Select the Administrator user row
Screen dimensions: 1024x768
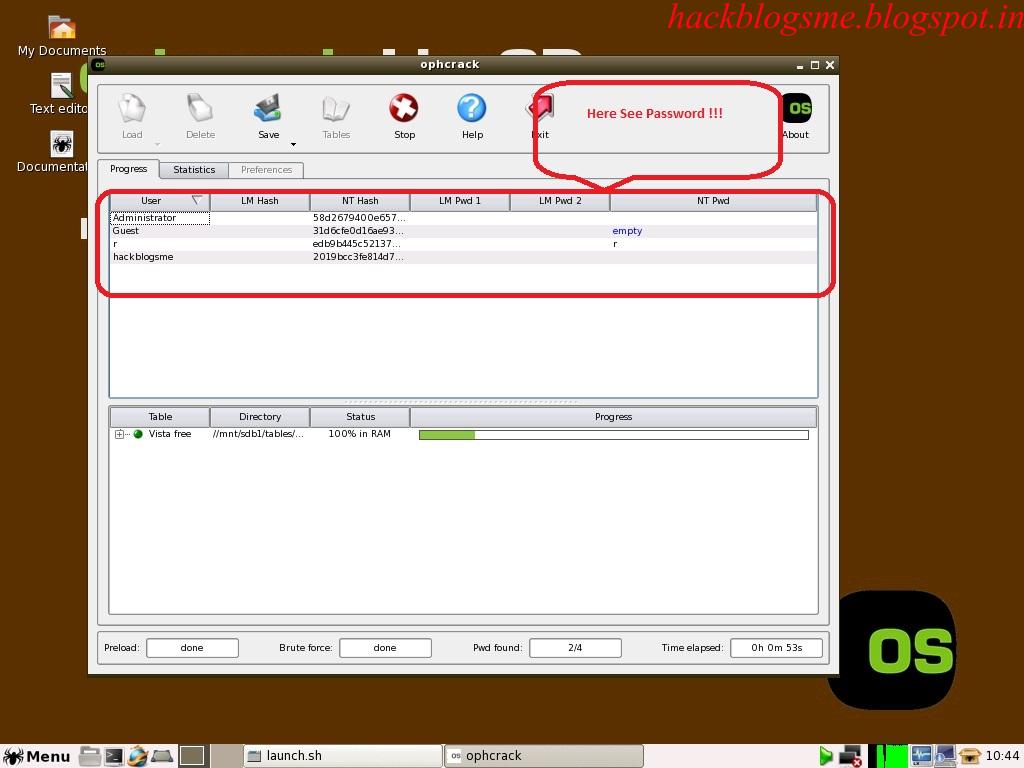pos(463,217)
